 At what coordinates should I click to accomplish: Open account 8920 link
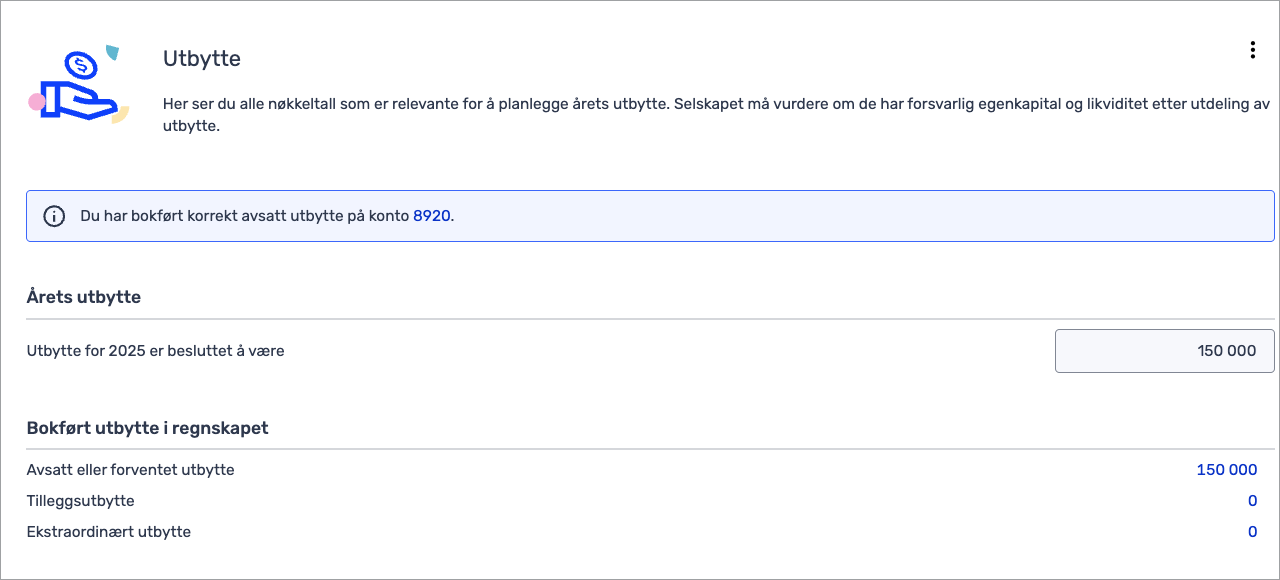coord(431,216)
